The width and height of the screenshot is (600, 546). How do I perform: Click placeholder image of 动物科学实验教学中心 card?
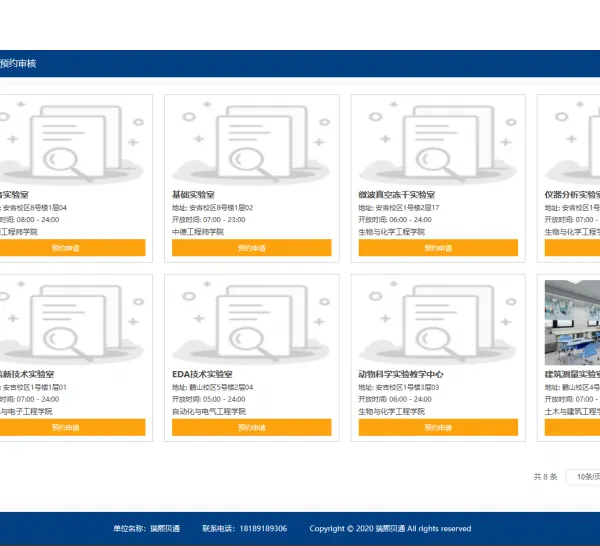pyautogui.click(x=438, y=322)
